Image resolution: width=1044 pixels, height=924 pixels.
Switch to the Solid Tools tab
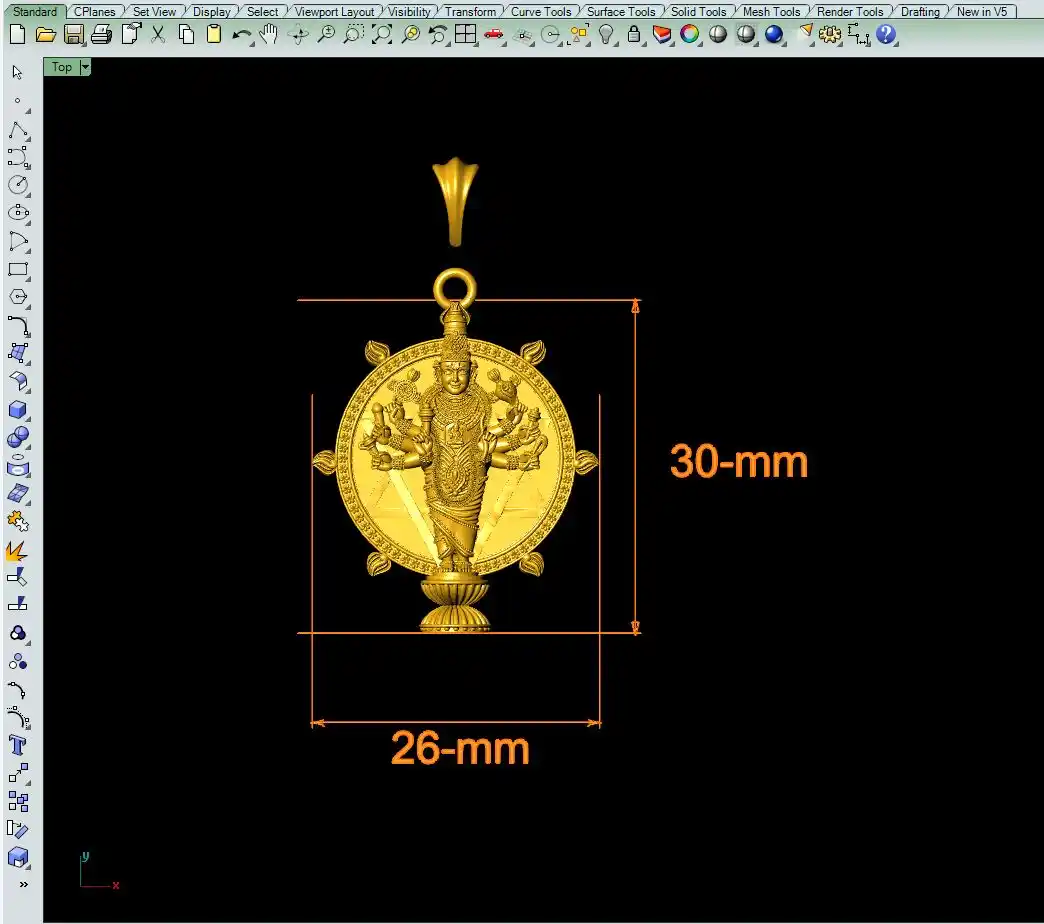[x=698, y=12]
